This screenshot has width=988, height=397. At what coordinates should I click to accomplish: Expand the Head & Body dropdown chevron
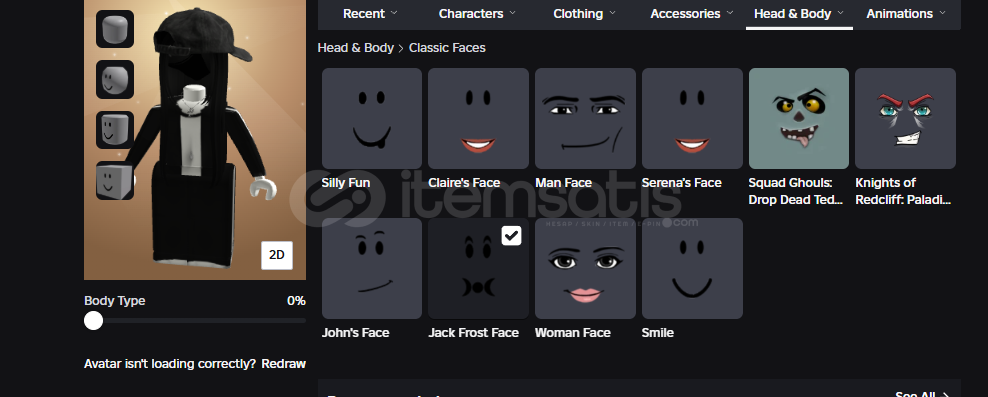[x=841, y=13]
